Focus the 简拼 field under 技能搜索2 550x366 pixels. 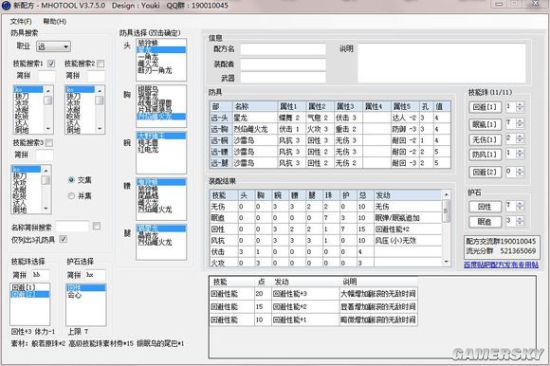[x=96, y=76]
